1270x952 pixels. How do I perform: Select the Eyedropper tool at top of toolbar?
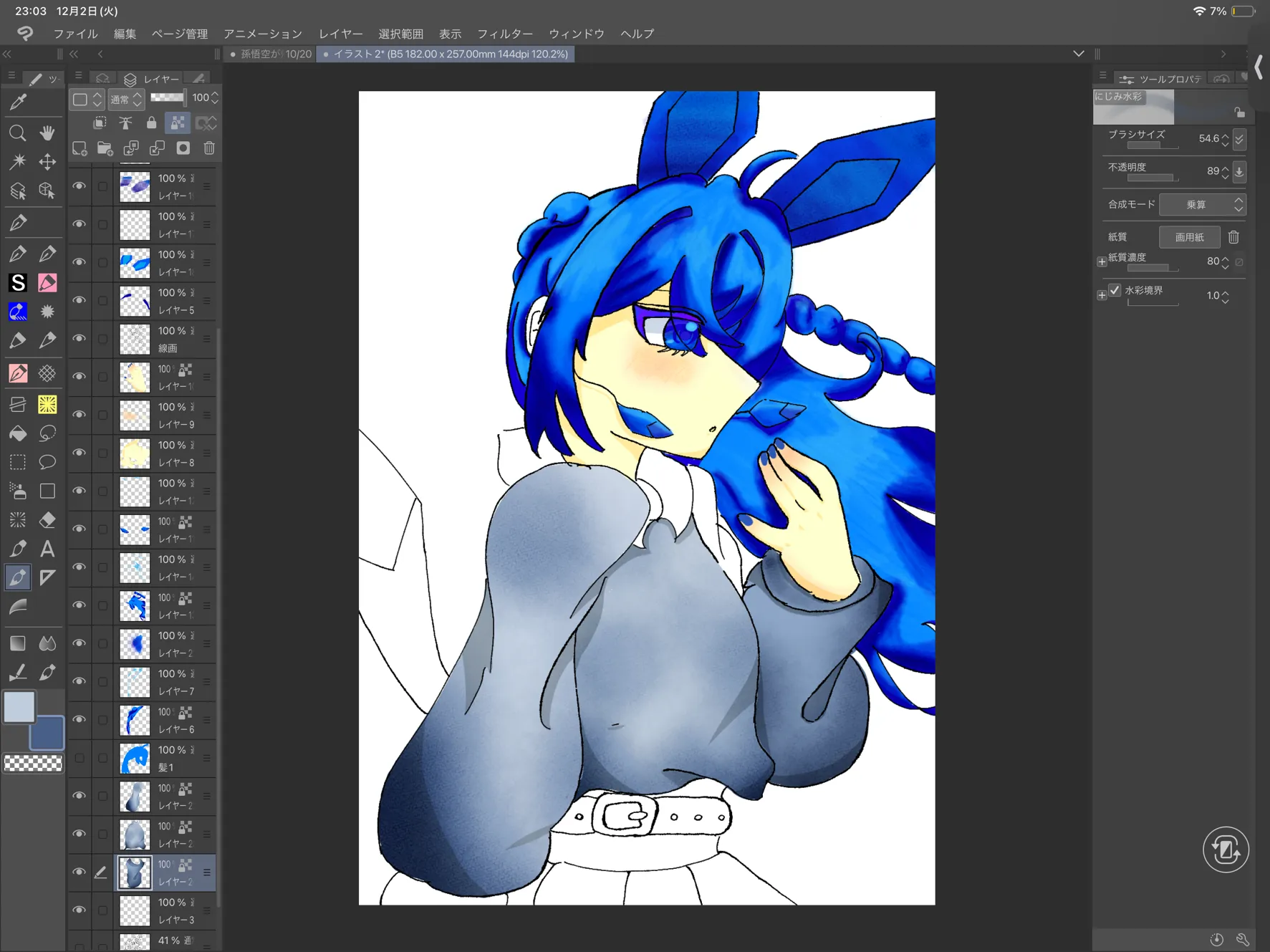point(18,102)
